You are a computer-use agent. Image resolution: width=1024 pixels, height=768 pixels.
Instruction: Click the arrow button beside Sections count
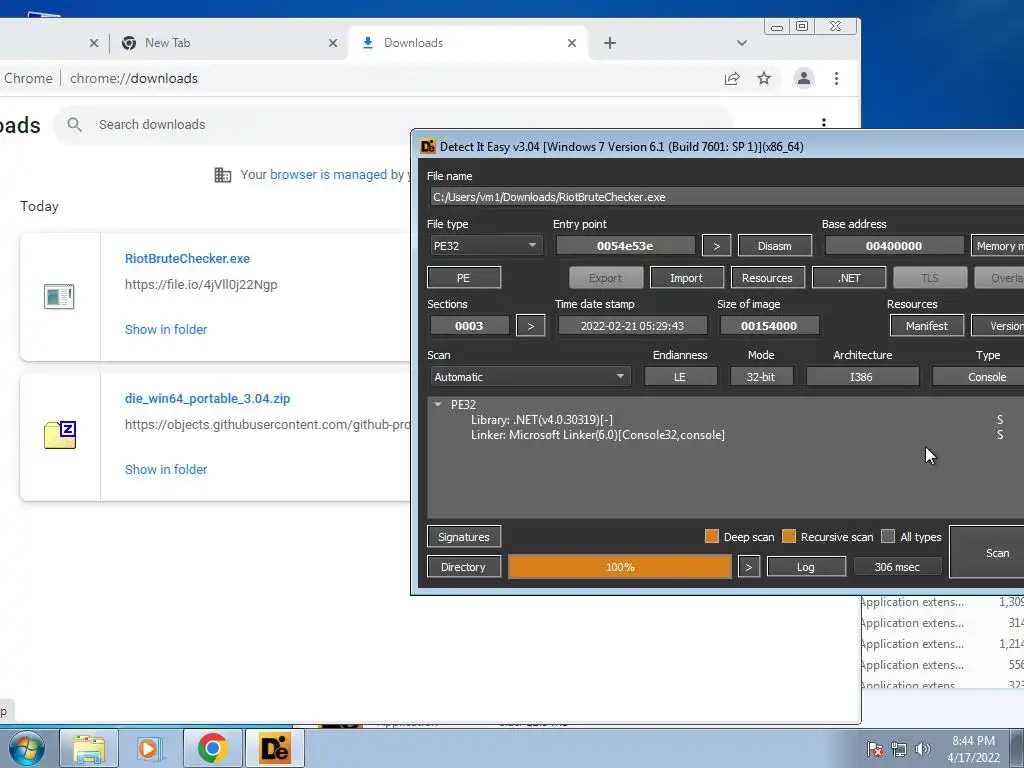pyautogui.click(x=530, y=326)
